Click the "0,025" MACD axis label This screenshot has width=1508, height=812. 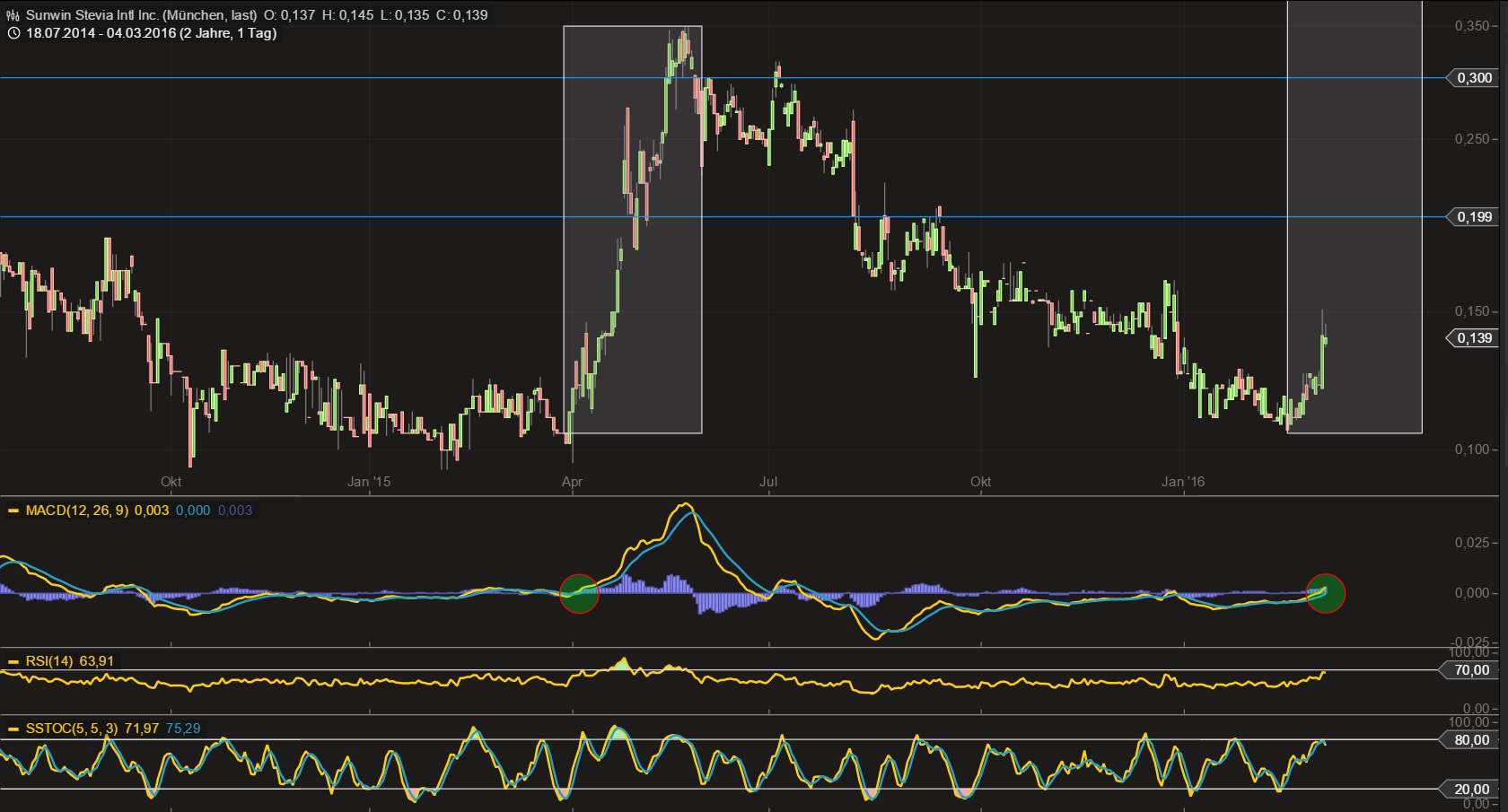[x=1472, y=543]
